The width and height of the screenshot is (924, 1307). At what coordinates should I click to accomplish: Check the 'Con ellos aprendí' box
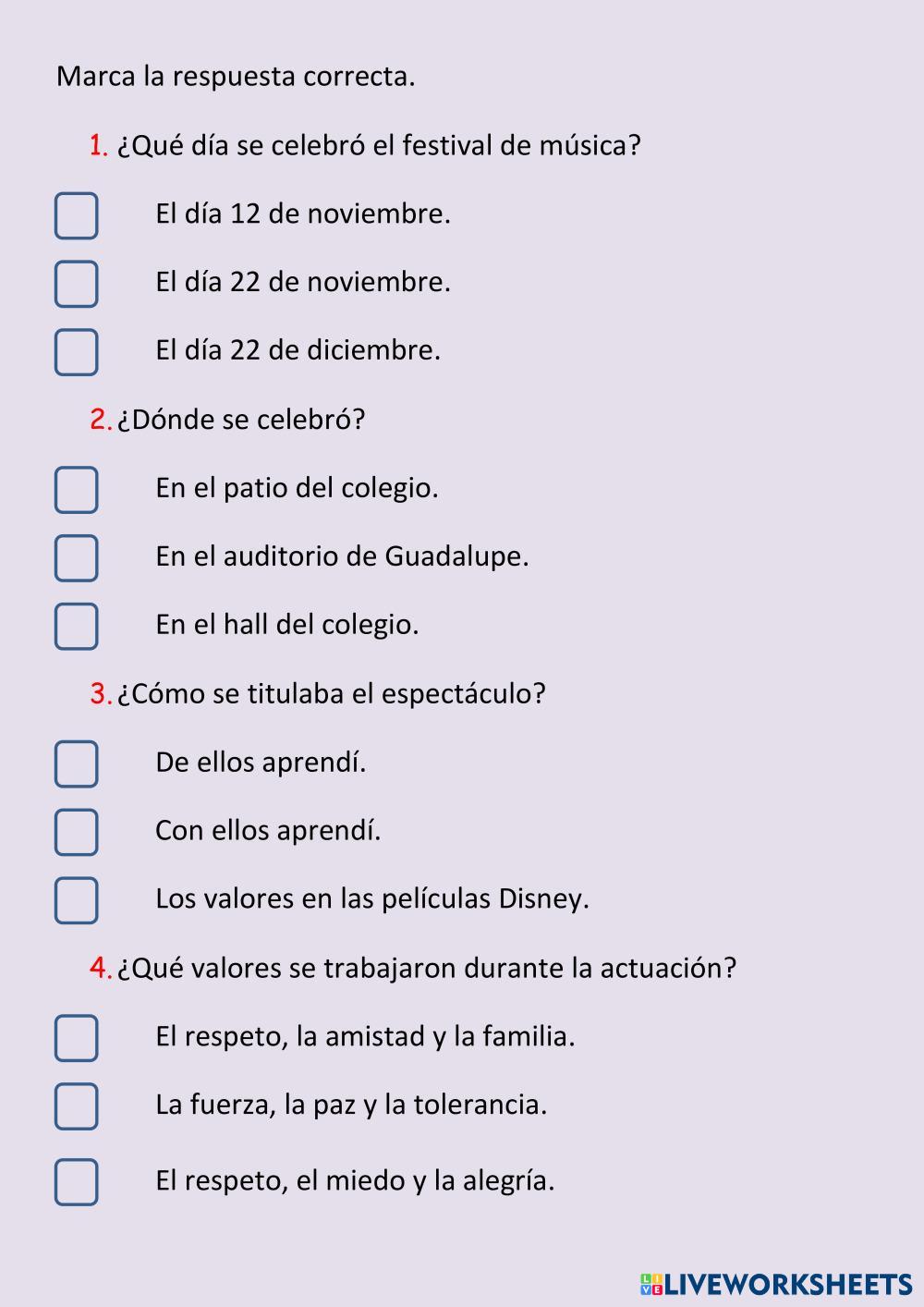(x=76, y=833)
